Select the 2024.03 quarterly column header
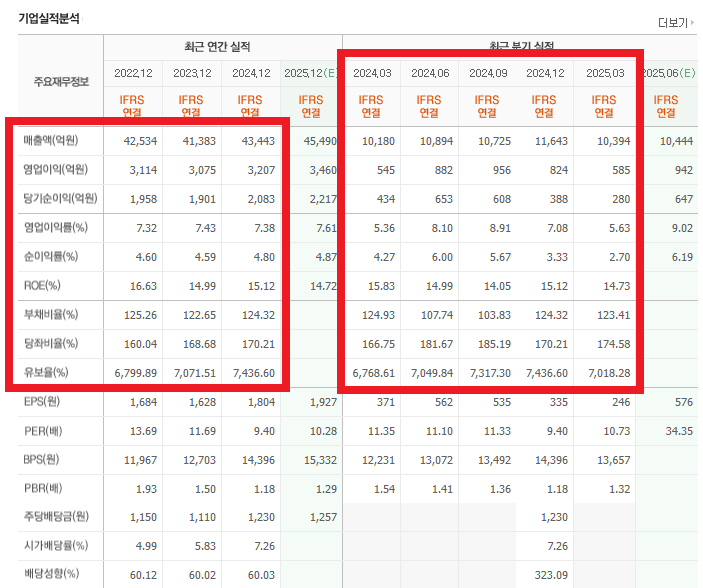The height and width of the screenshot is (588, 703). (372, 73)
